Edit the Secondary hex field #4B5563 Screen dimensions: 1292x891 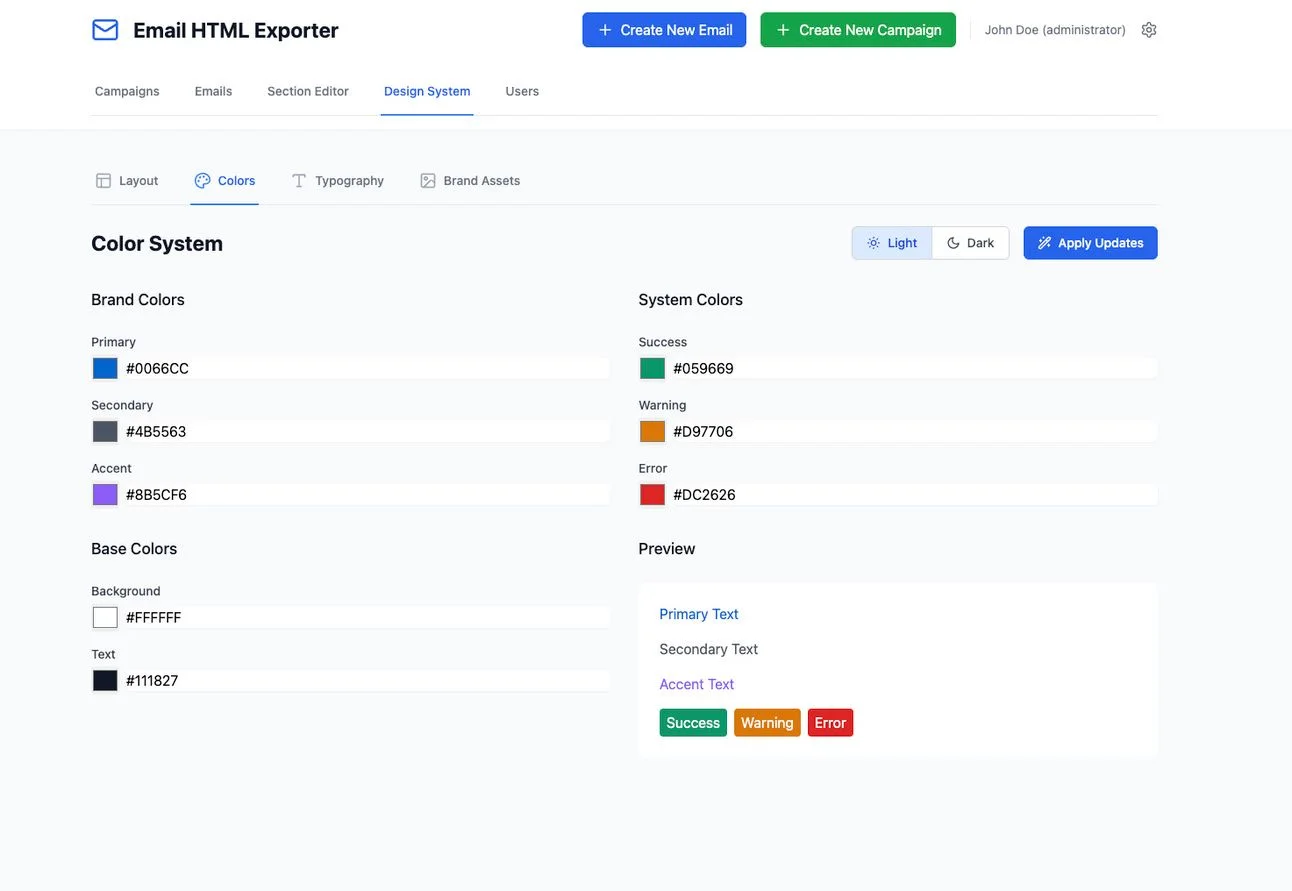(366, 432)
